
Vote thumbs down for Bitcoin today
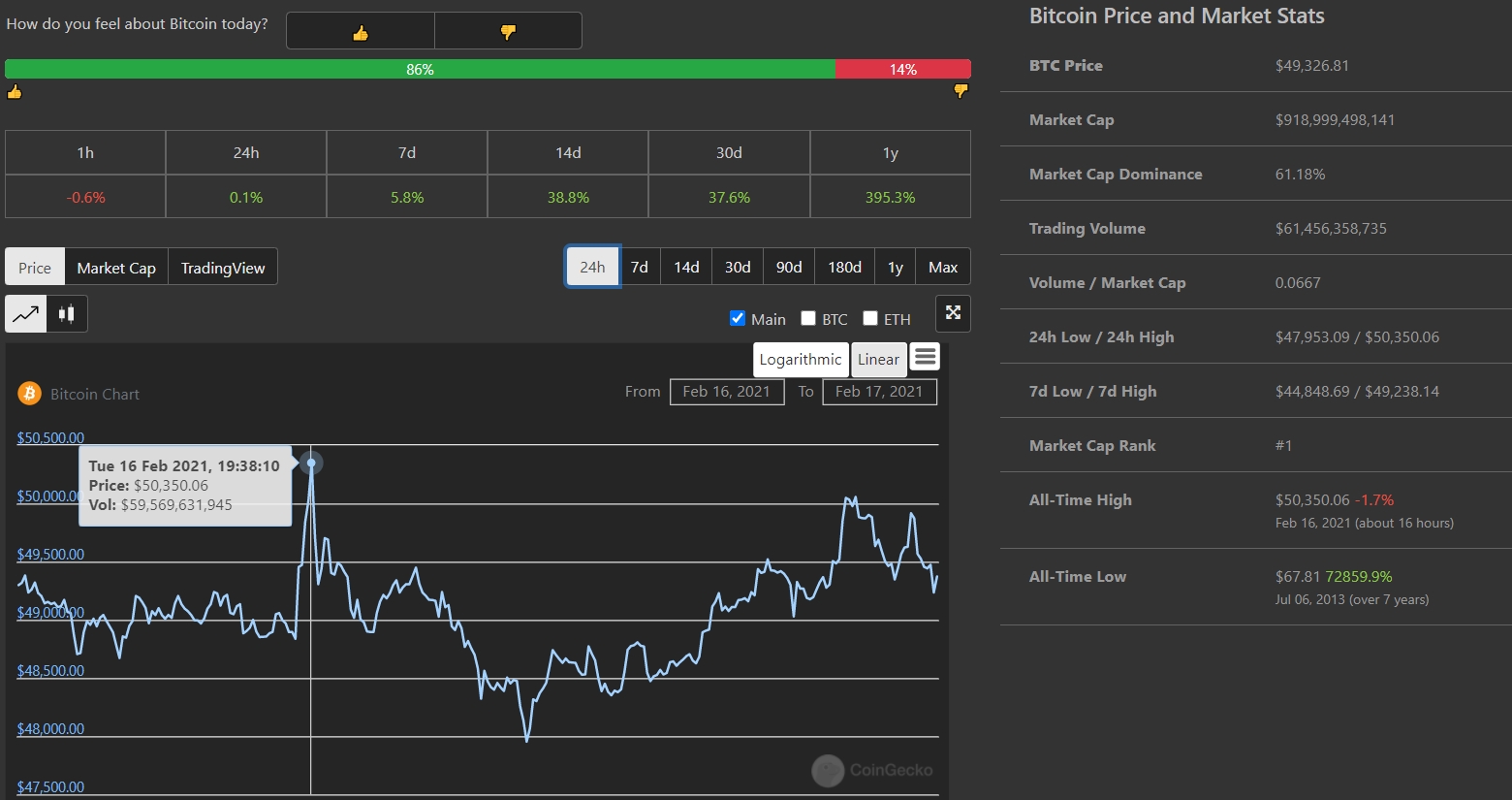[508, 31]
